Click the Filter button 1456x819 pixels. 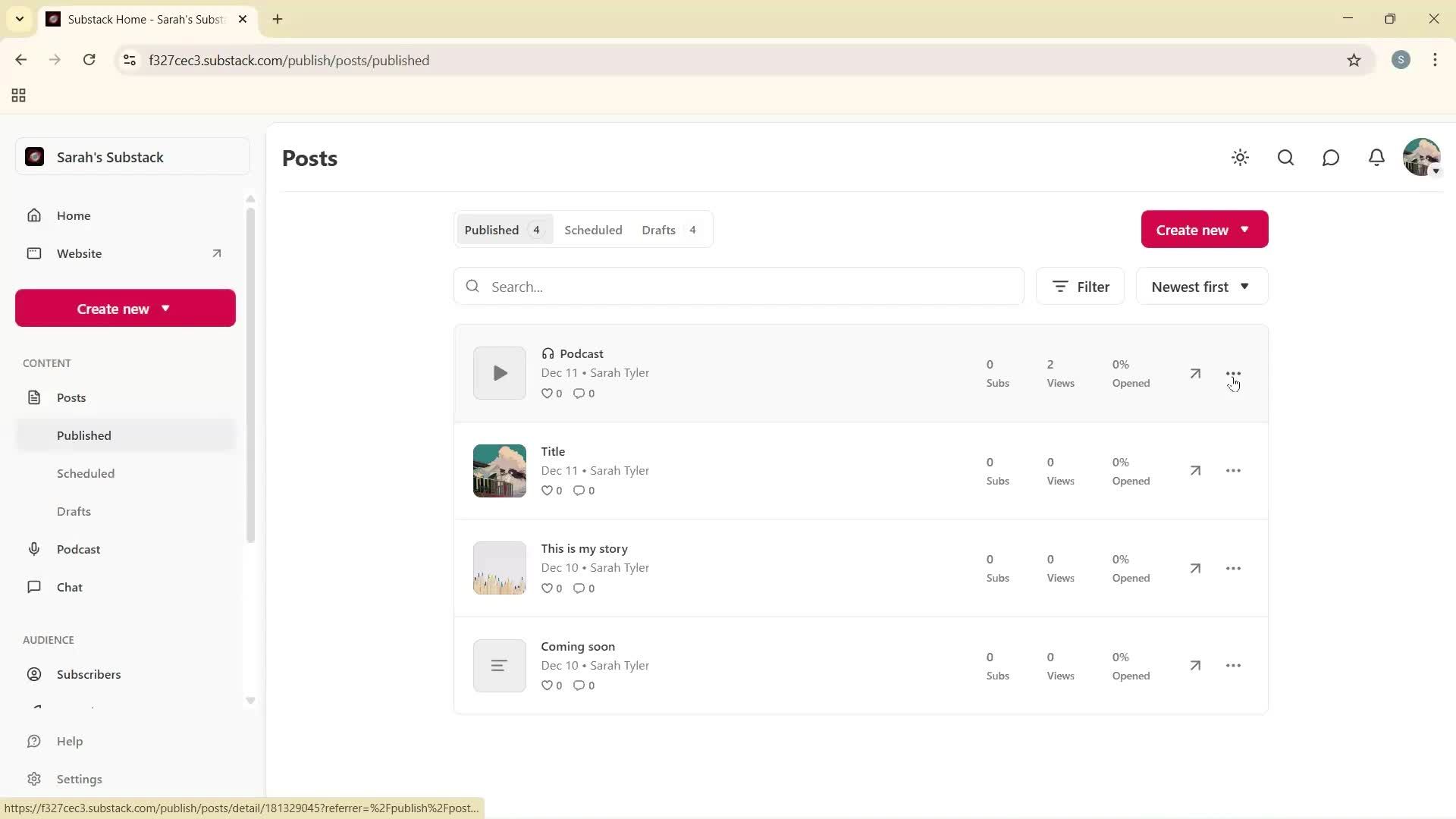(x=1080, y=286)
